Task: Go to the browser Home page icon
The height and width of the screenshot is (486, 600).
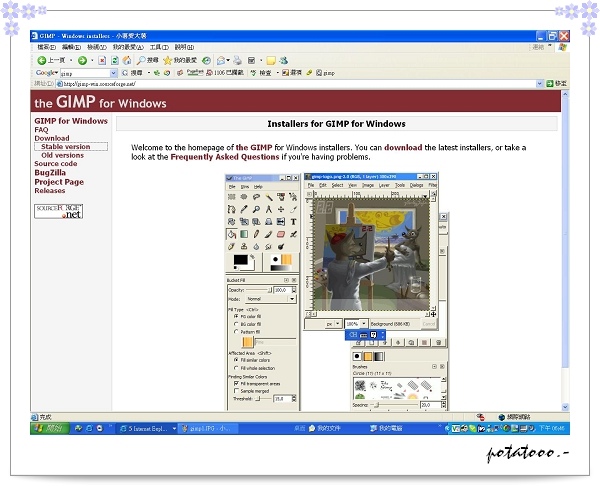Action: point(127,60)
